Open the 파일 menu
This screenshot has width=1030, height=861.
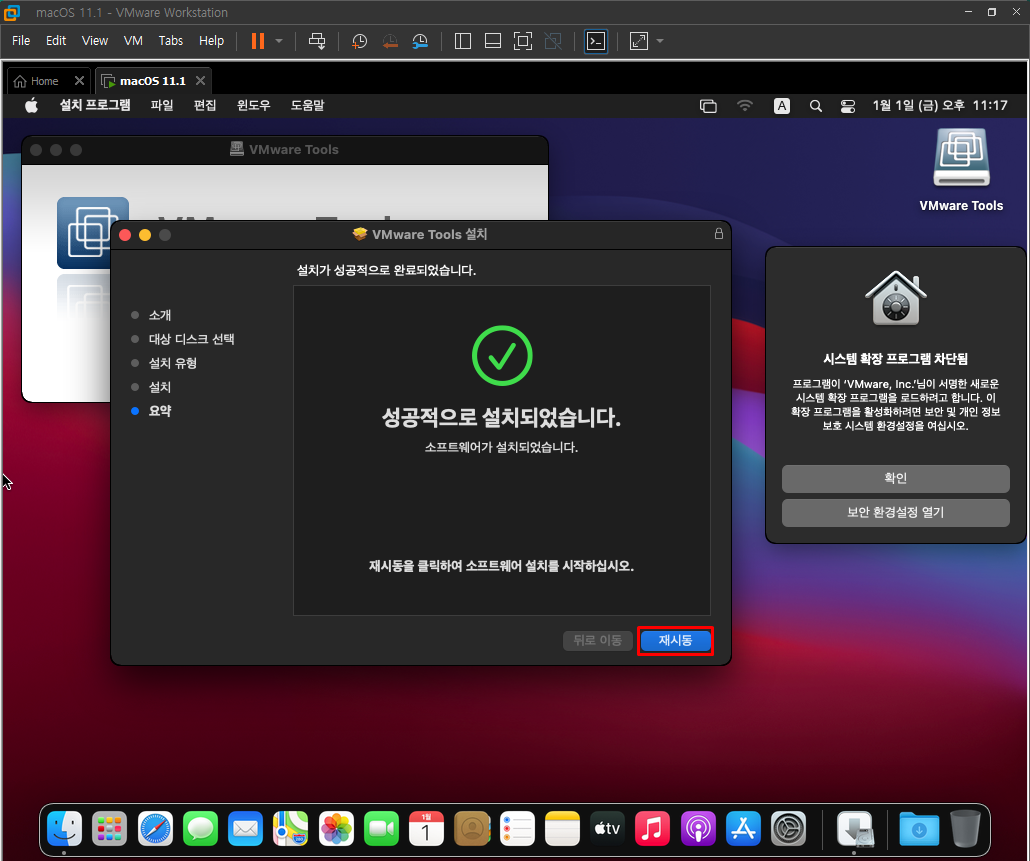pos(162,105)
